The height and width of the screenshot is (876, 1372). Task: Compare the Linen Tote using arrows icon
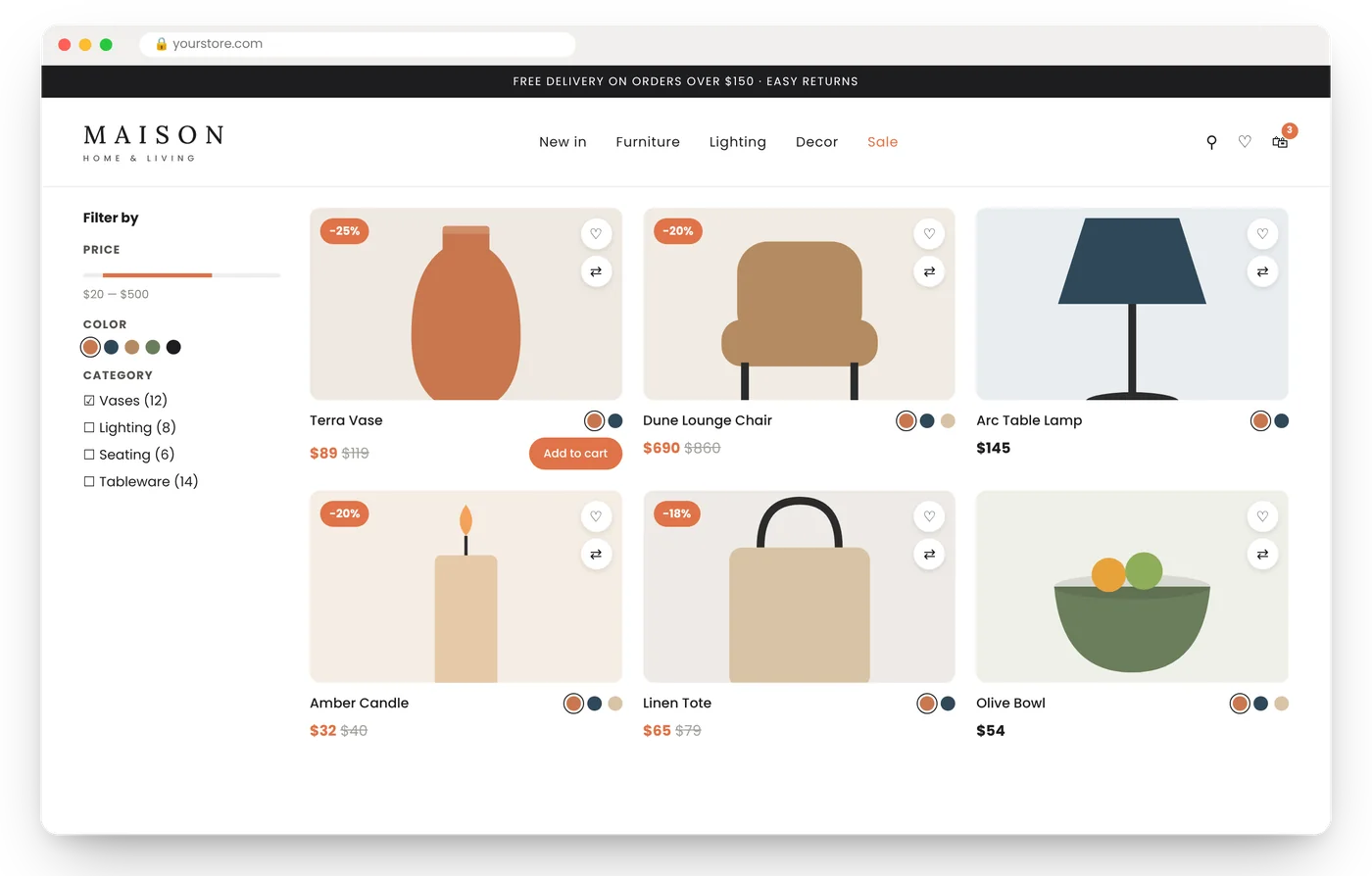tap(929, 555)
